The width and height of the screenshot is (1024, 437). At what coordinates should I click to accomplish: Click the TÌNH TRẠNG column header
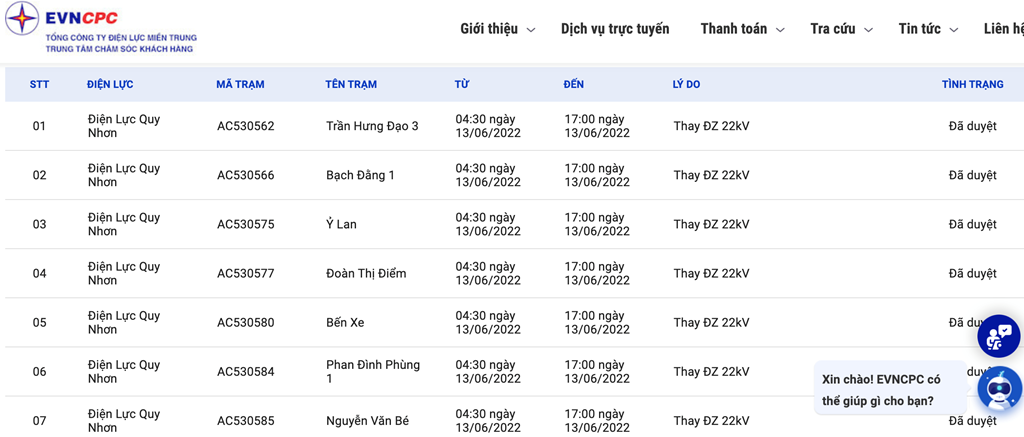(972, 85)
